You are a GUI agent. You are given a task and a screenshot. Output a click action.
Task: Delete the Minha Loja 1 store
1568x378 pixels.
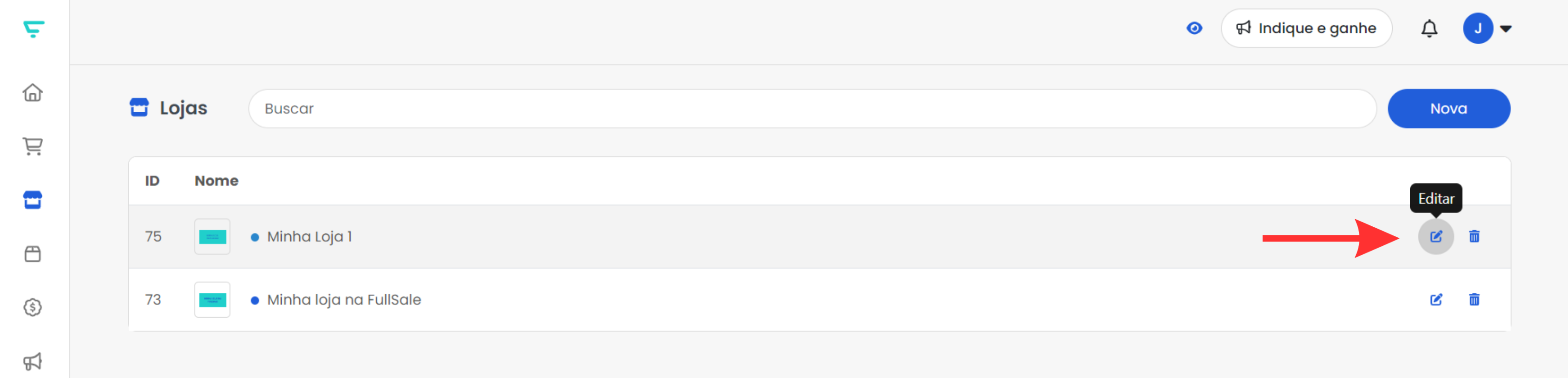(x=1474, y=236)
